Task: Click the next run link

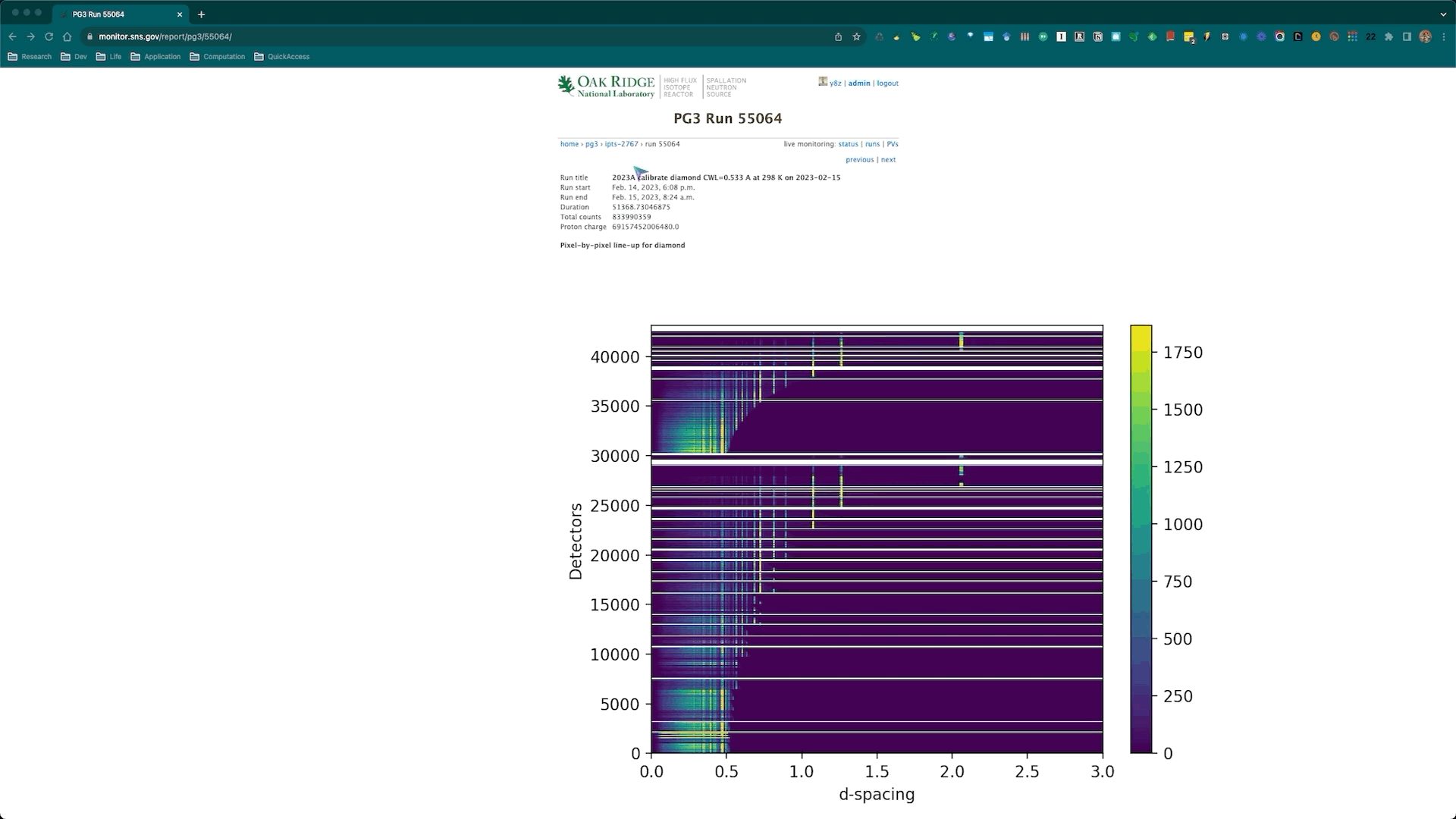Action: click(x=888, y=160)
